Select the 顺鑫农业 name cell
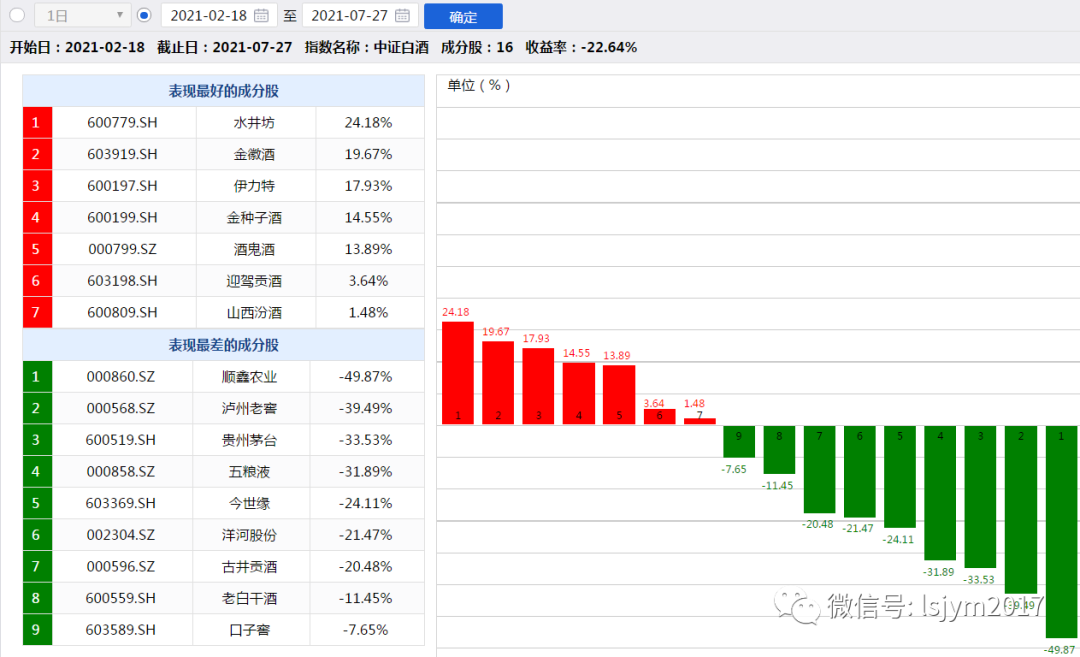Image resolution: width=1080 pixels, height=657 pixels. [x=249, y=377]
